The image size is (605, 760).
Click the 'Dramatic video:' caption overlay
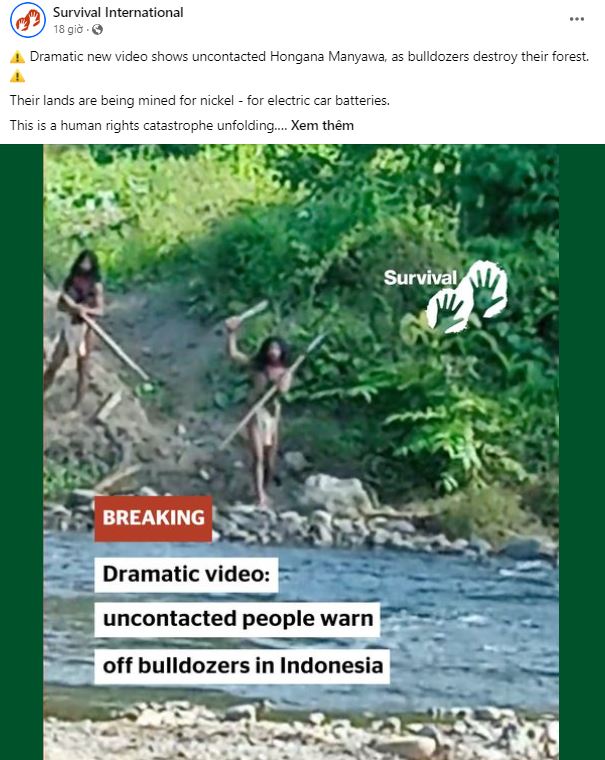(186, 574)
